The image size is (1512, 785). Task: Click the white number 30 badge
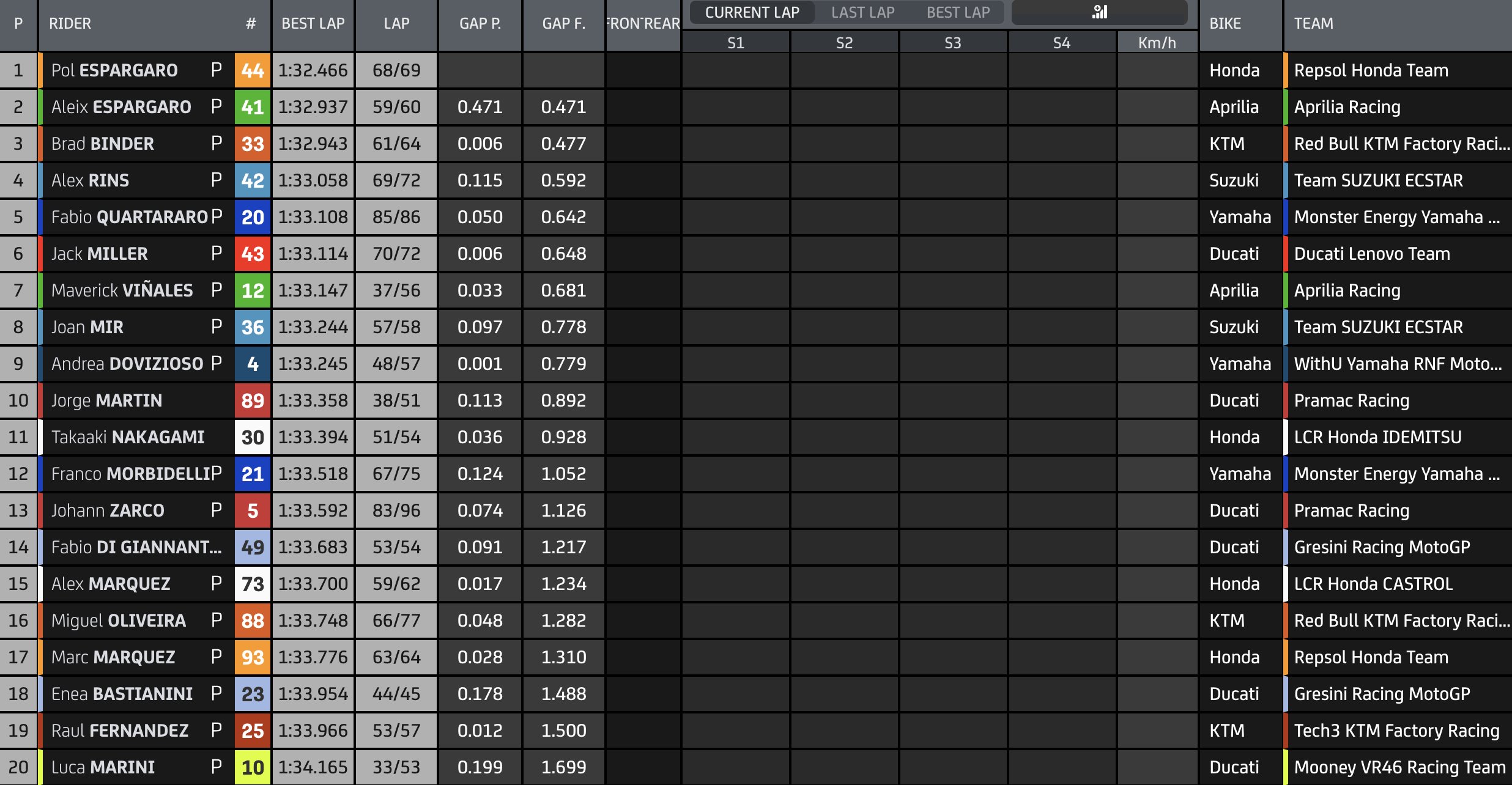tap(253, 437)
